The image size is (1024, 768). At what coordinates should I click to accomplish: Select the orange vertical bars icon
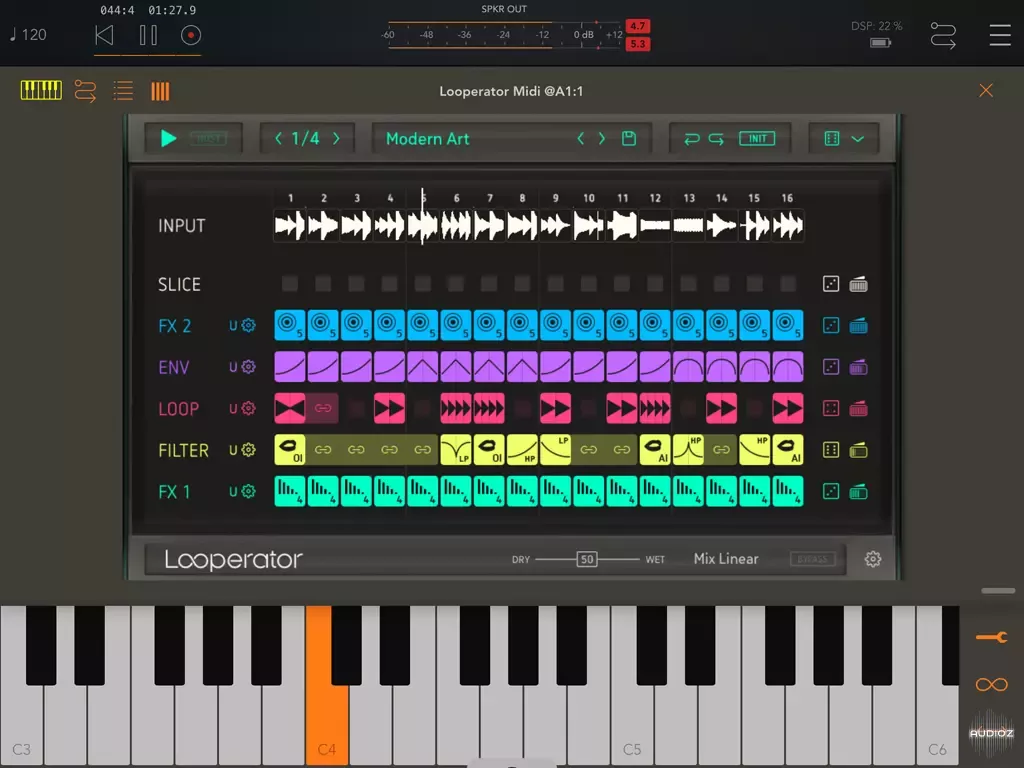(x=160, y=91)
